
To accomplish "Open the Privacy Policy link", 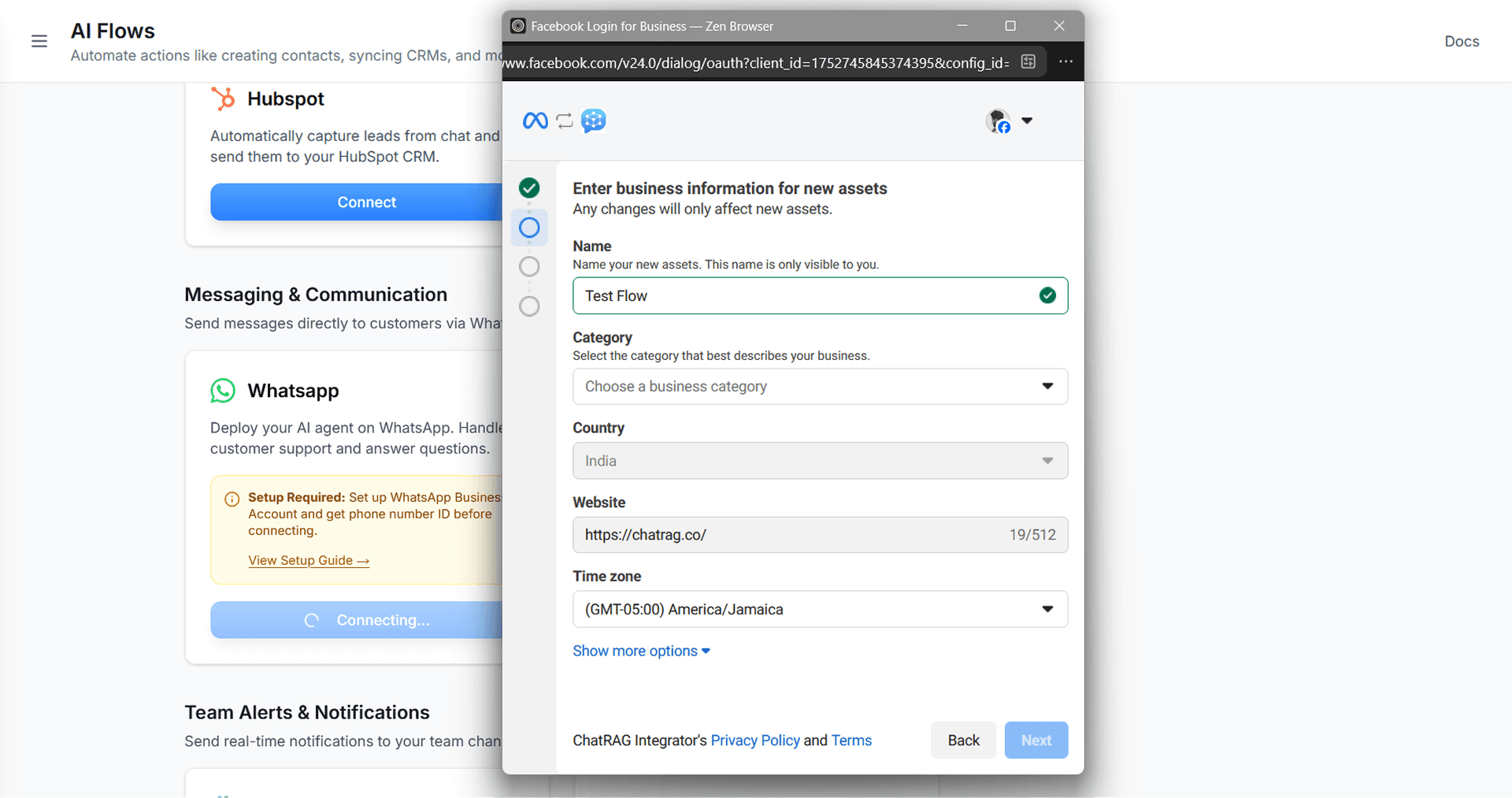I will click(754, 740).
